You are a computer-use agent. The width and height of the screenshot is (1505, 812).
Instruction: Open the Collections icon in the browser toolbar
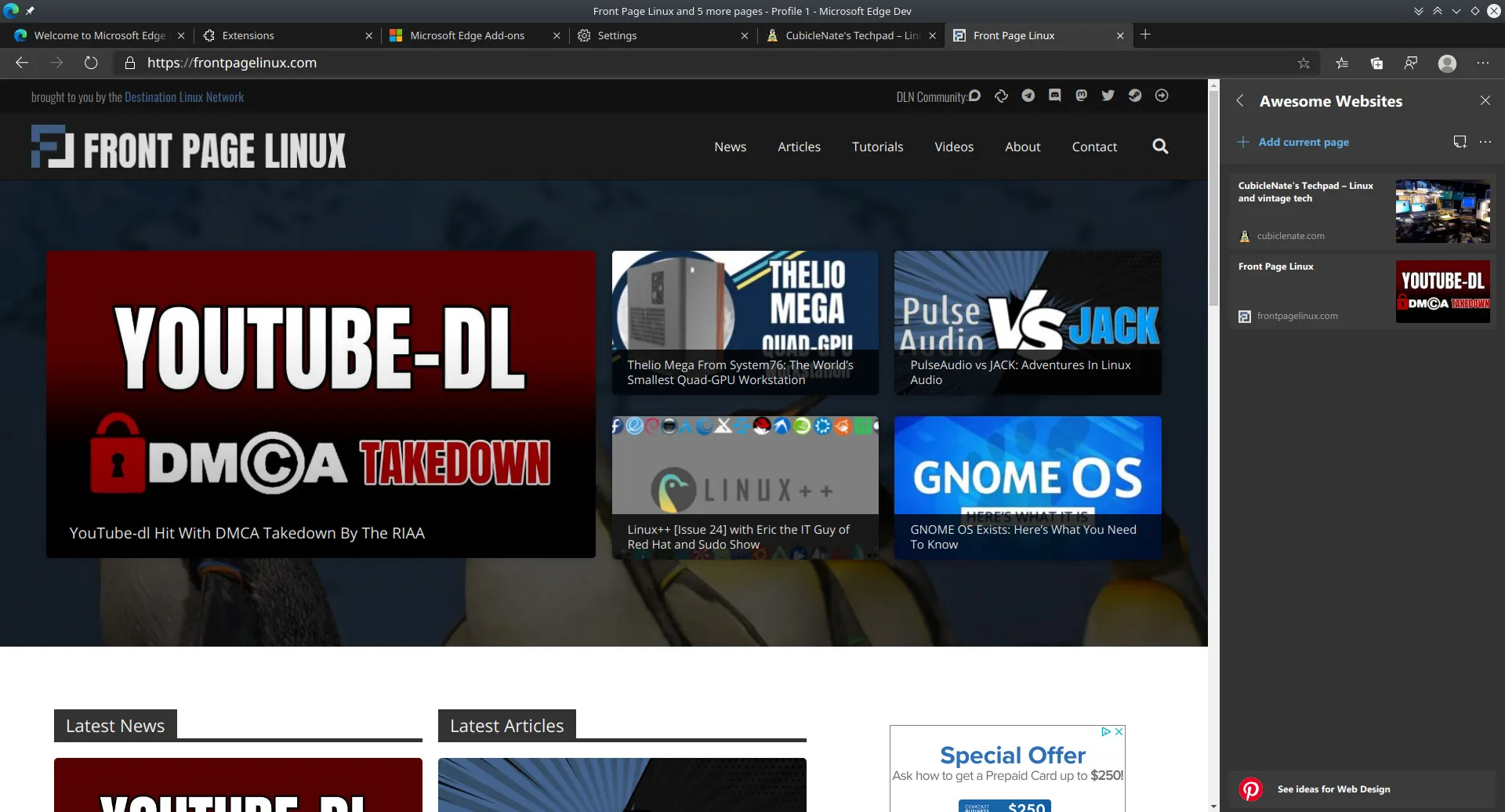1376,63
